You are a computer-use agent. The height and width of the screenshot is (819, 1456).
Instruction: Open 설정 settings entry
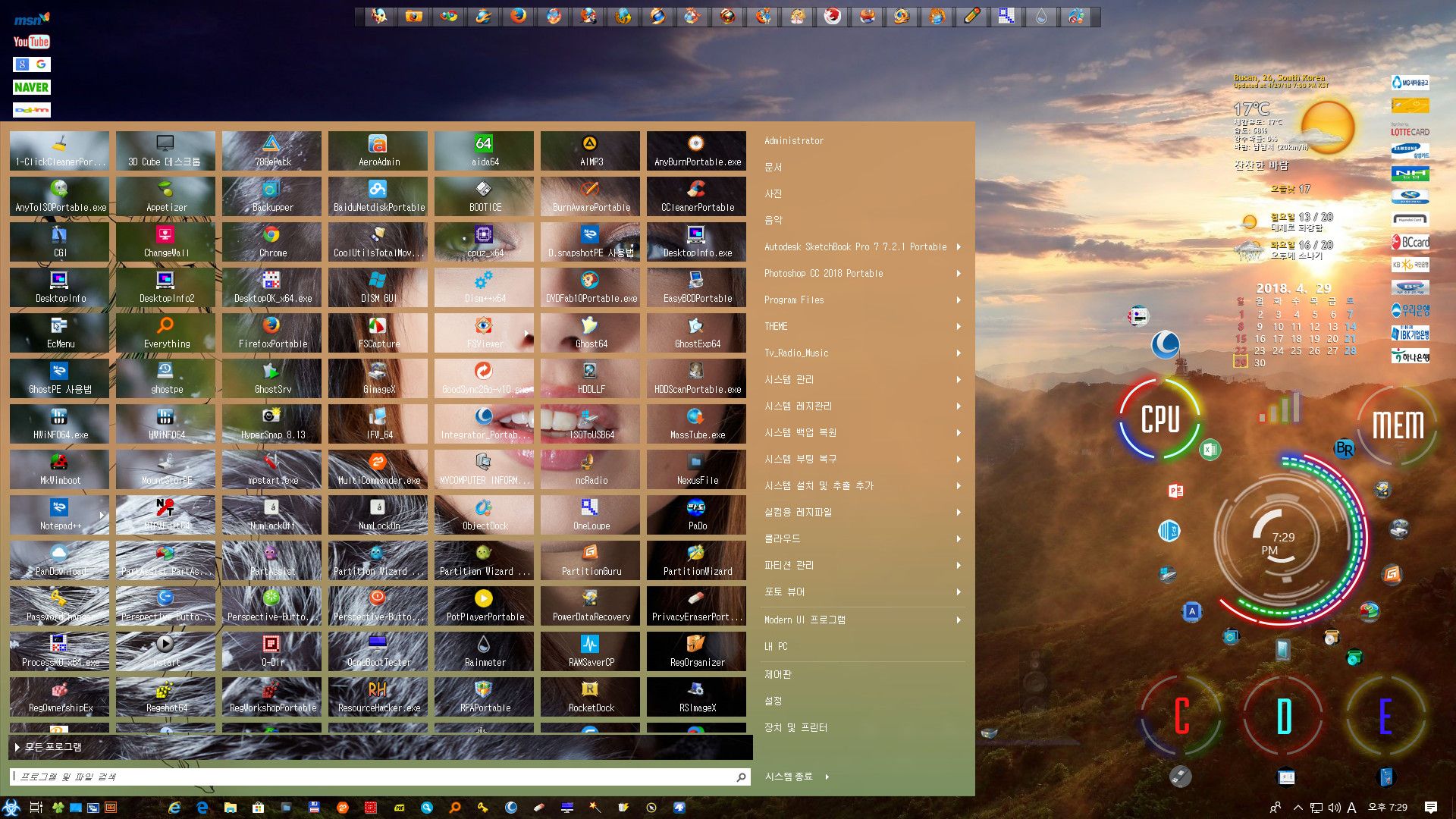pos(863,701)
